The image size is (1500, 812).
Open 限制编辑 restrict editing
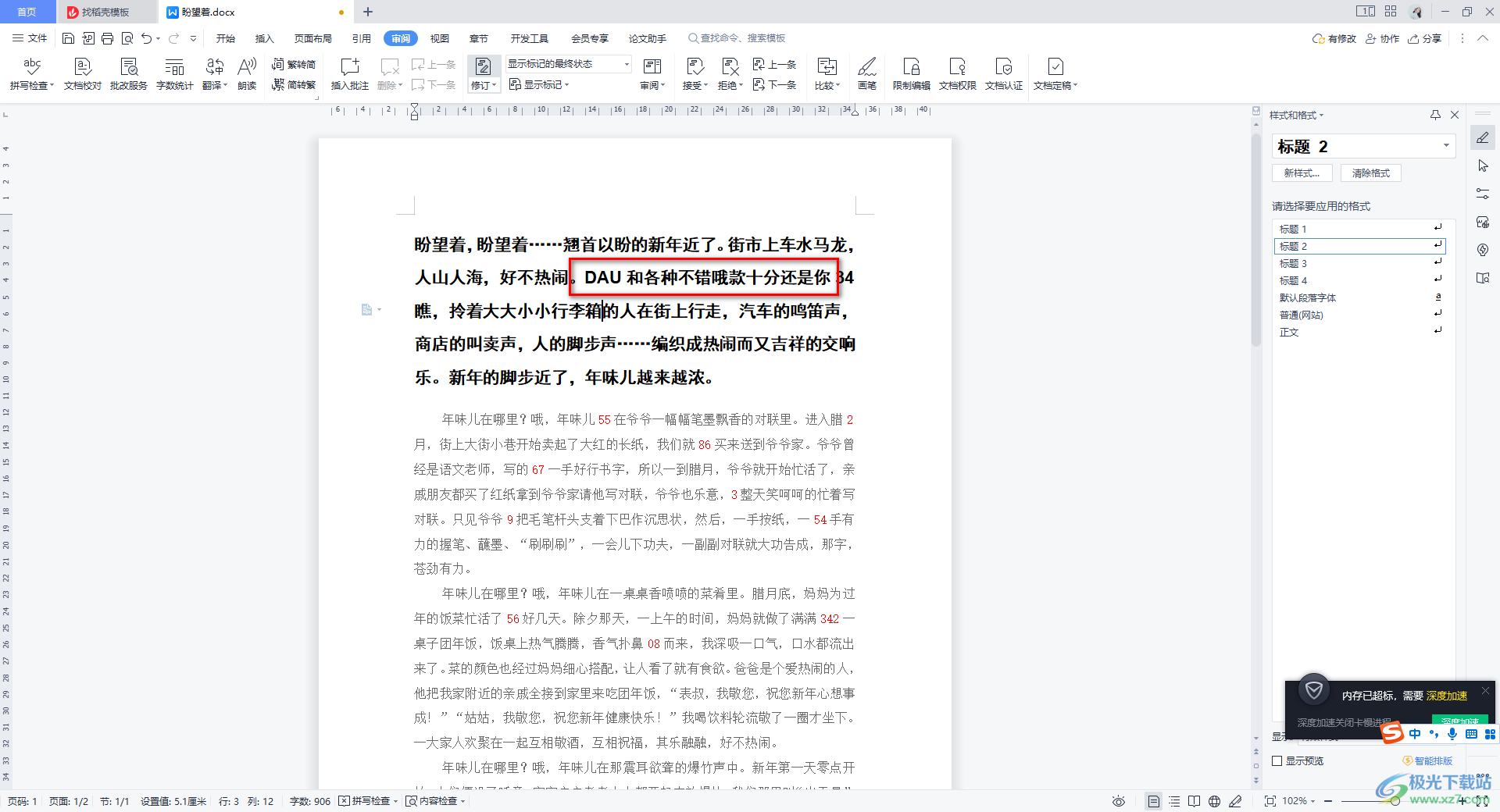912,73
